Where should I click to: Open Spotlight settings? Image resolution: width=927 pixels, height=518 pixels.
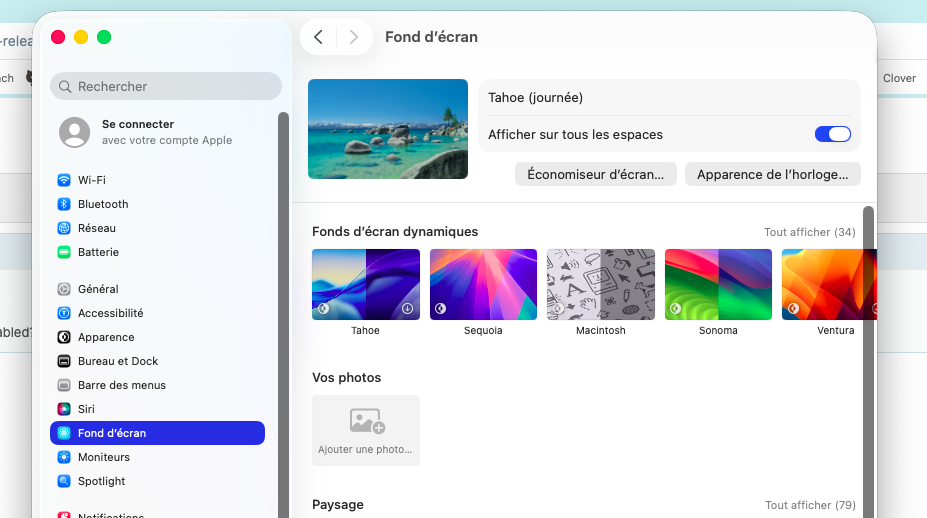point(157,481)
